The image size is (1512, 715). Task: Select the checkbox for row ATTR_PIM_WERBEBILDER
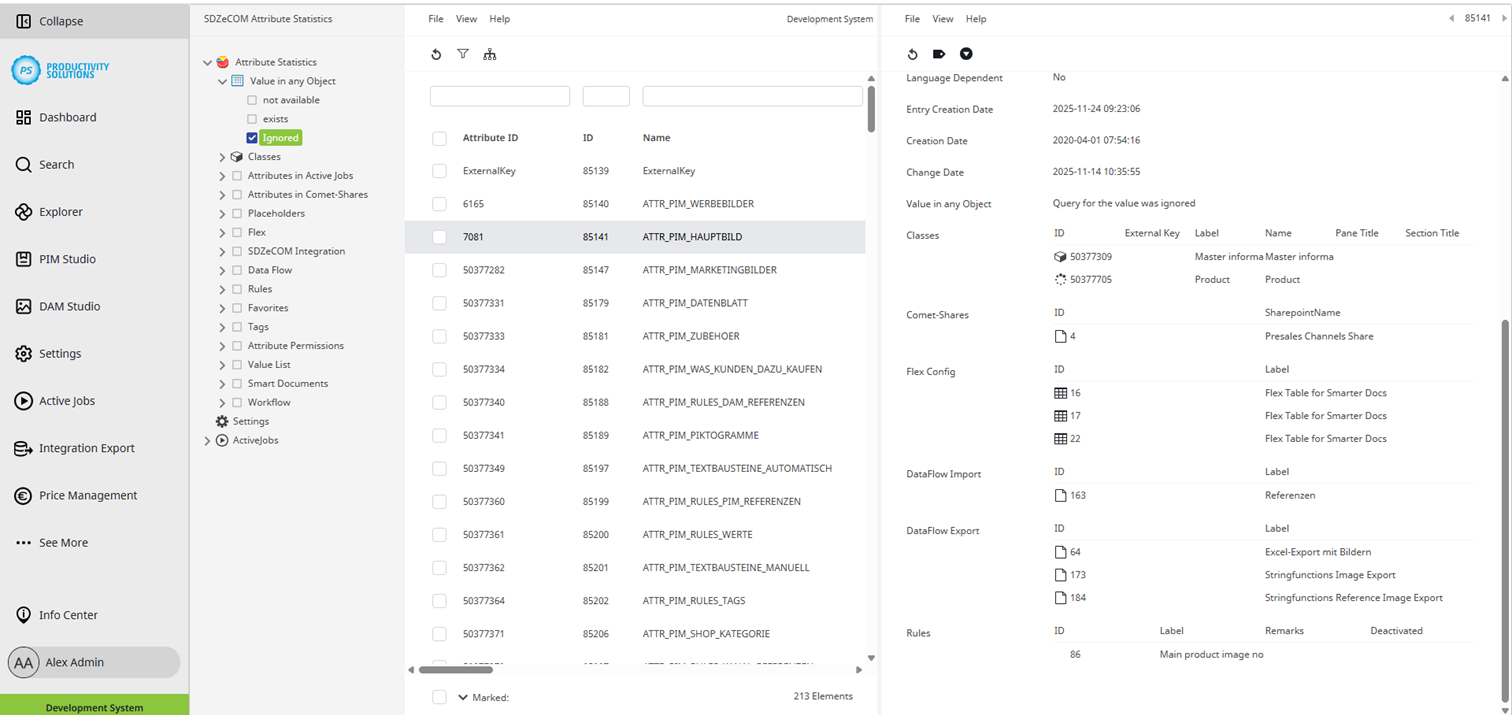tap(439, 203)
